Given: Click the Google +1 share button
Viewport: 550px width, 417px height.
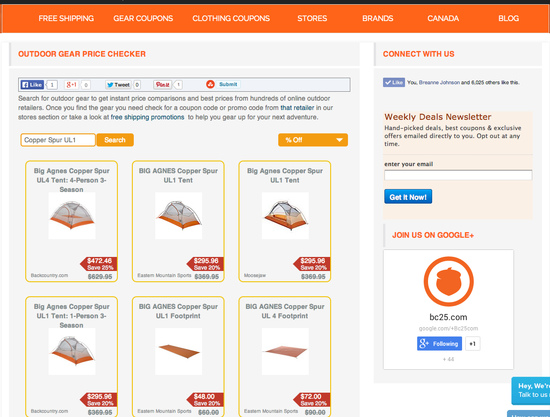Looking at the screenshot, I should click(71, 85).
